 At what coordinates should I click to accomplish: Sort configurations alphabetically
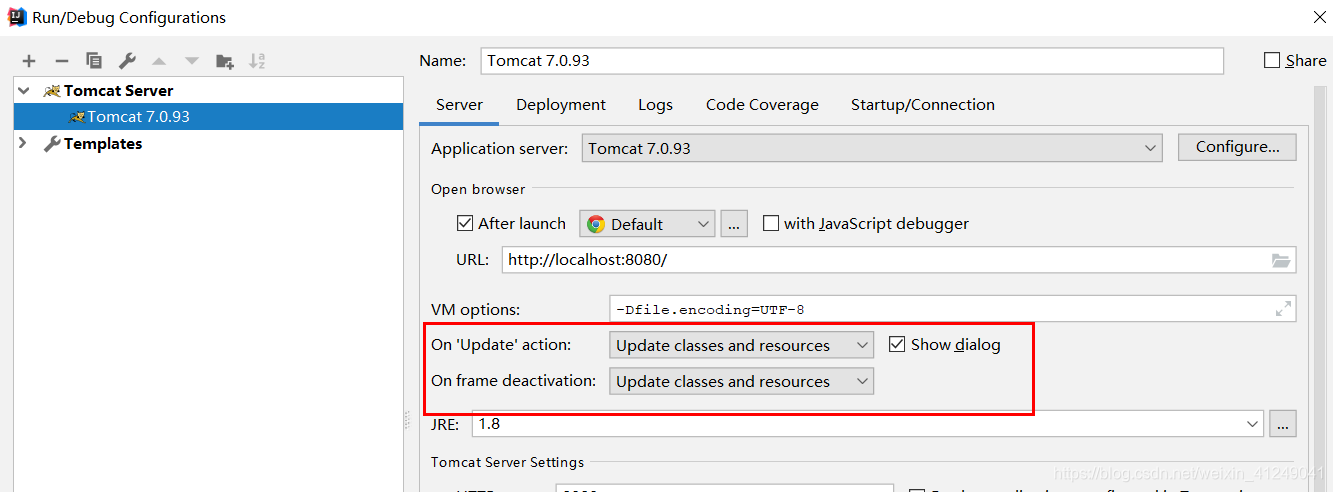click(x=257, y=61)
